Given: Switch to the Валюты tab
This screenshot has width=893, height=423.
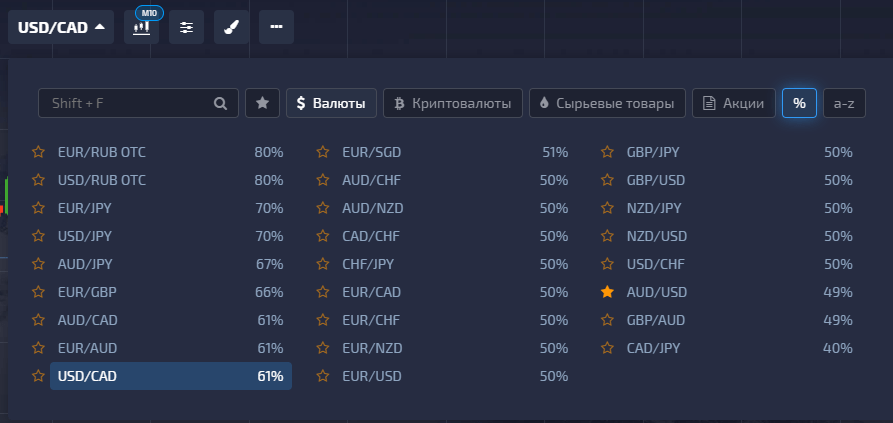Looking at the screenshot, I should tap(331, 103).
